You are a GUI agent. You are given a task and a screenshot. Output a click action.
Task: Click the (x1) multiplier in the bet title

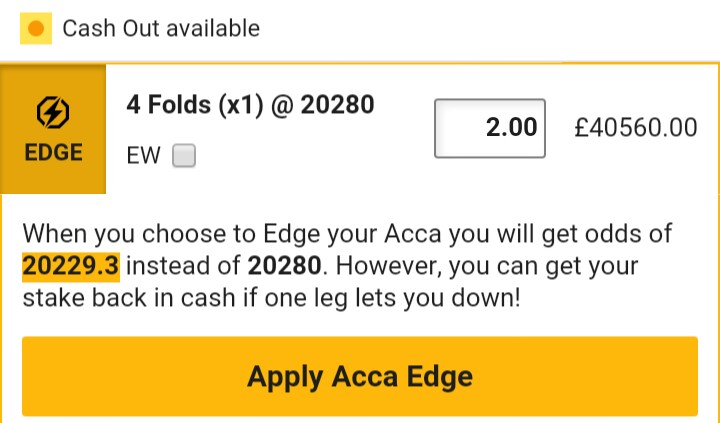click(237, 105)
